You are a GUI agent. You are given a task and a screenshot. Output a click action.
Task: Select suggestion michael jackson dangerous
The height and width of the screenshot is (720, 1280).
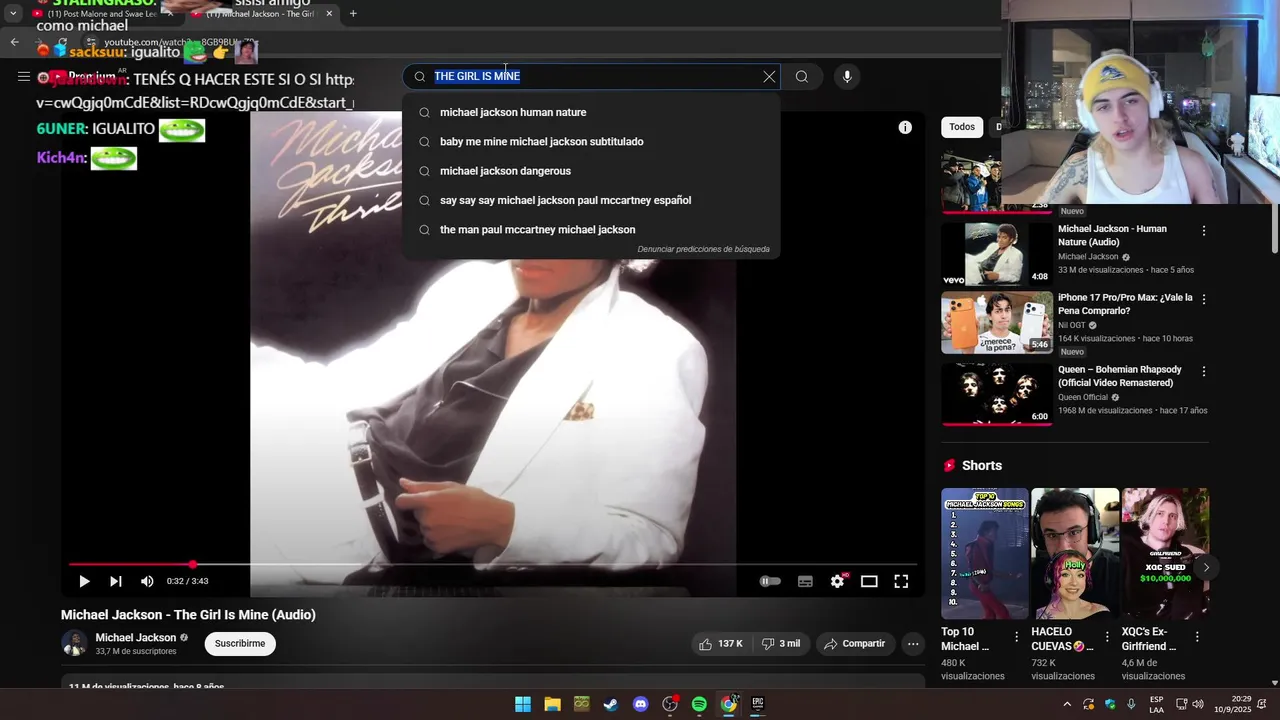tap(591, 171)
